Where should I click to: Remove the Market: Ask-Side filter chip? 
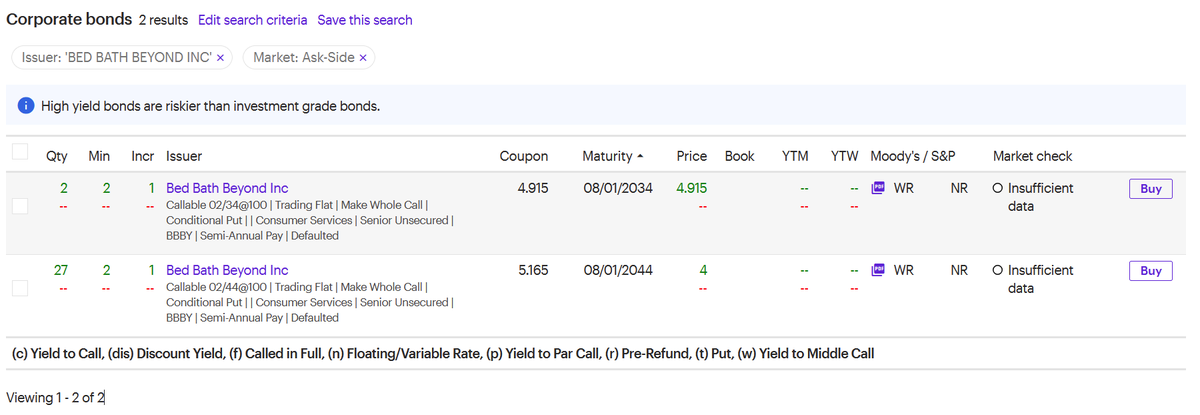pyautogui.click(x=363, y=58)
